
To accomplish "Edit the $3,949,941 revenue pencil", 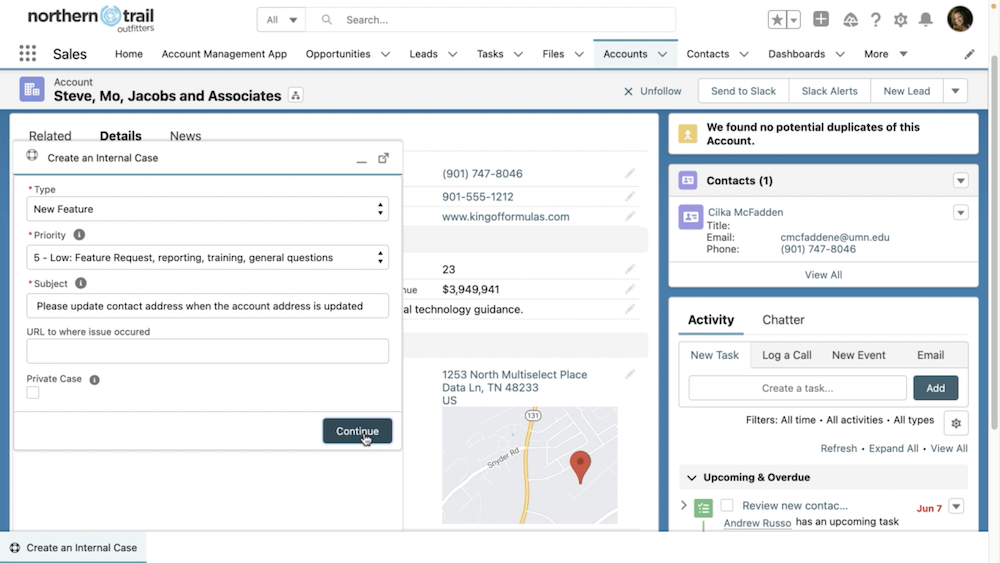I will click(x=629, y=289).
